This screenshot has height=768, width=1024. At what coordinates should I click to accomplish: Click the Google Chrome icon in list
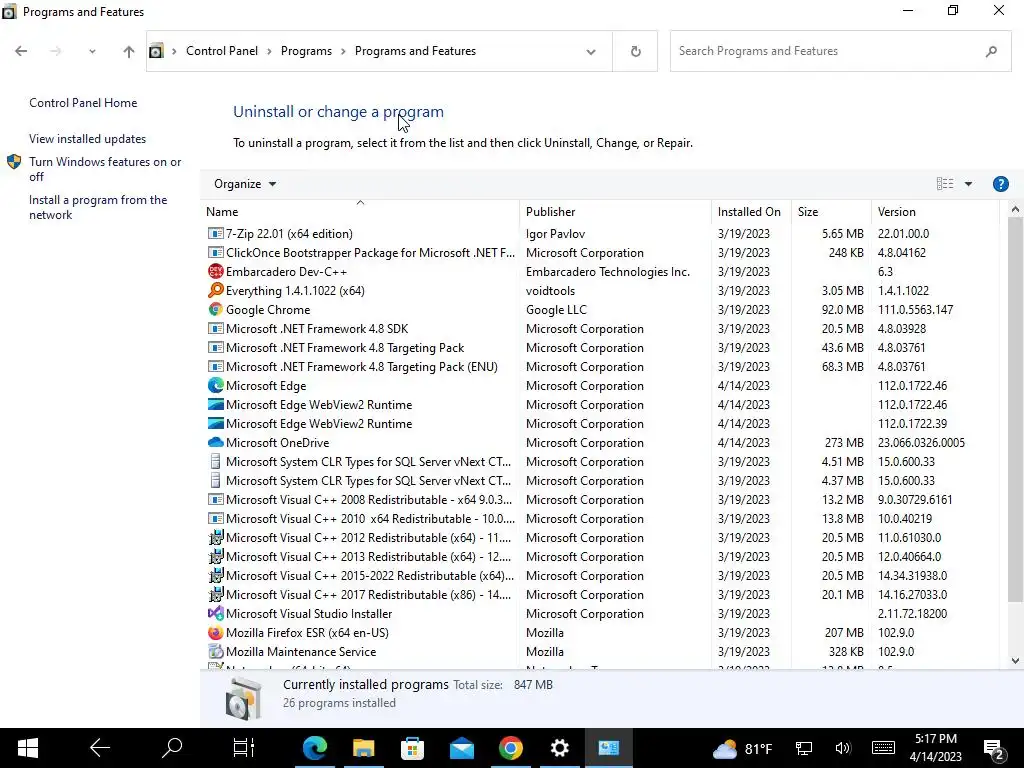click(216, 310)
